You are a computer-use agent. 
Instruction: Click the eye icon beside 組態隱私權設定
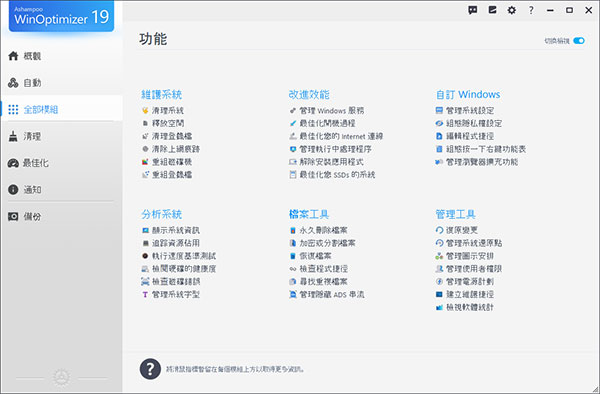439,123
